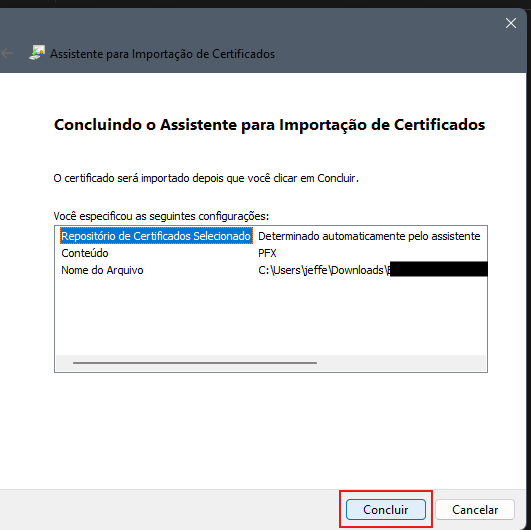Close the certificate import wizard window
Viewport: 531px width, 530px height.
(511, 23)
